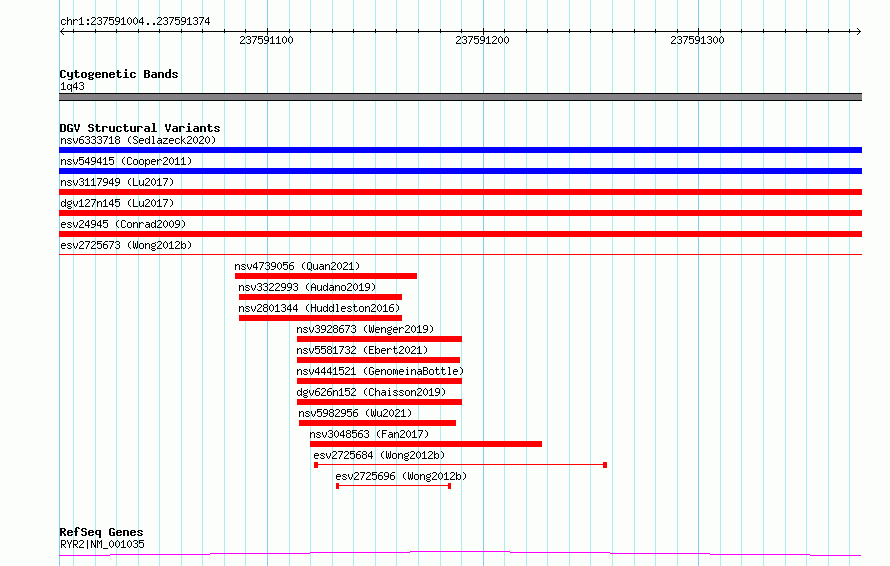
Task: Click the nsv6333718 (Sedlazeck2020) label
Action: (138, 140)
